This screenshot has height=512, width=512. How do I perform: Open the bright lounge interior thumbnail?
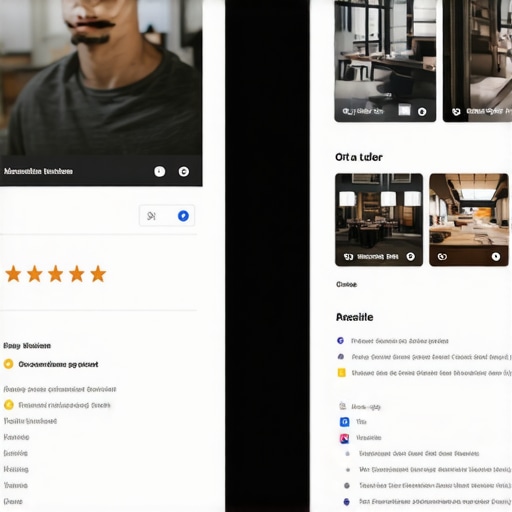[x=469, y=220]
